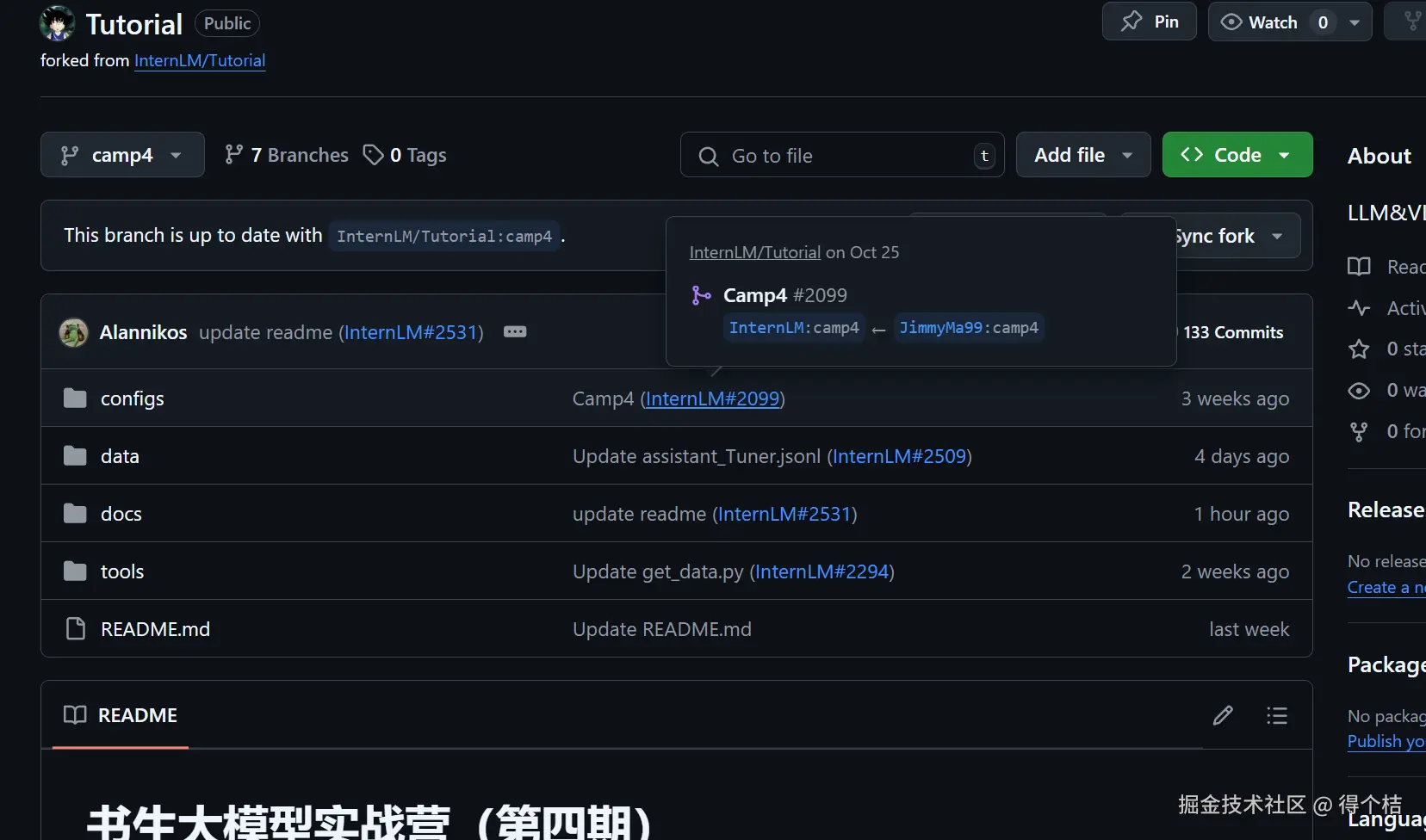Screen dimensions: 1426x840
Task: Click the Readme book icon in About
Action: point(1359,267)
